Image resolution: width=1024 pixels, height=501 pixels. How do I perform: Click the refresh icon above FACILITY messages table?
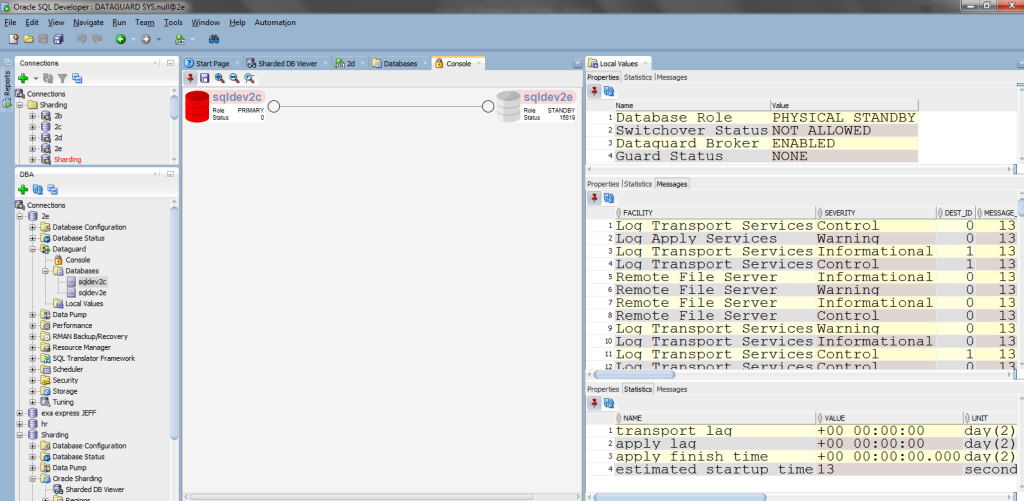click(x=609, y=198)
